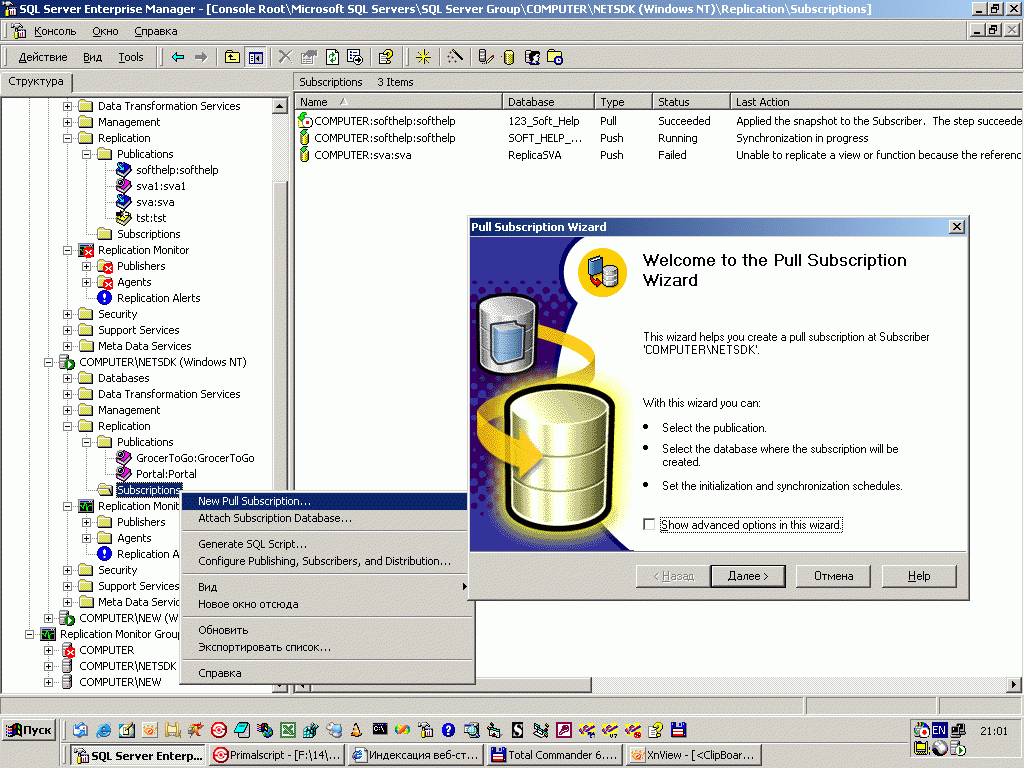Image resolution: width=1024 pixels, height=768 pixels.
Task: Expand the COMPUTER\NEW monitor group node
Action: pos(48,682)
